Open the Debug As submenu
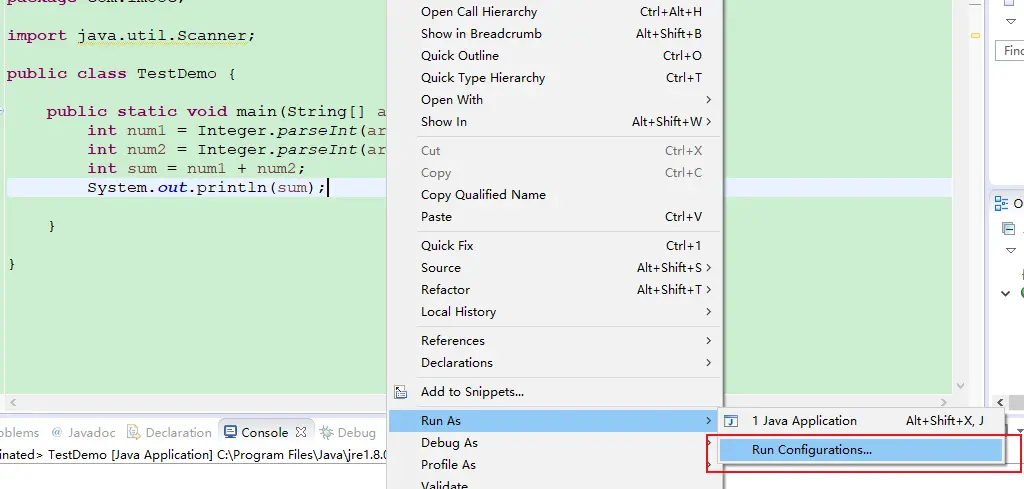The height and width of the screenshot is (489, 1024). pos(555,443)
